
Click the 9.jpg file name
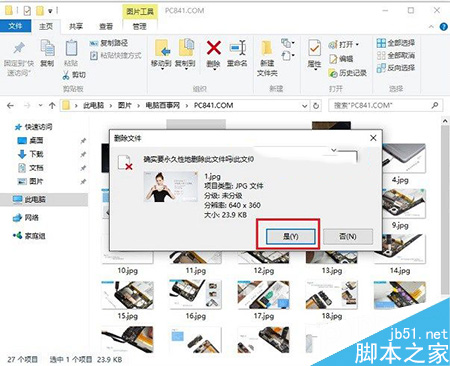(400, 225)
